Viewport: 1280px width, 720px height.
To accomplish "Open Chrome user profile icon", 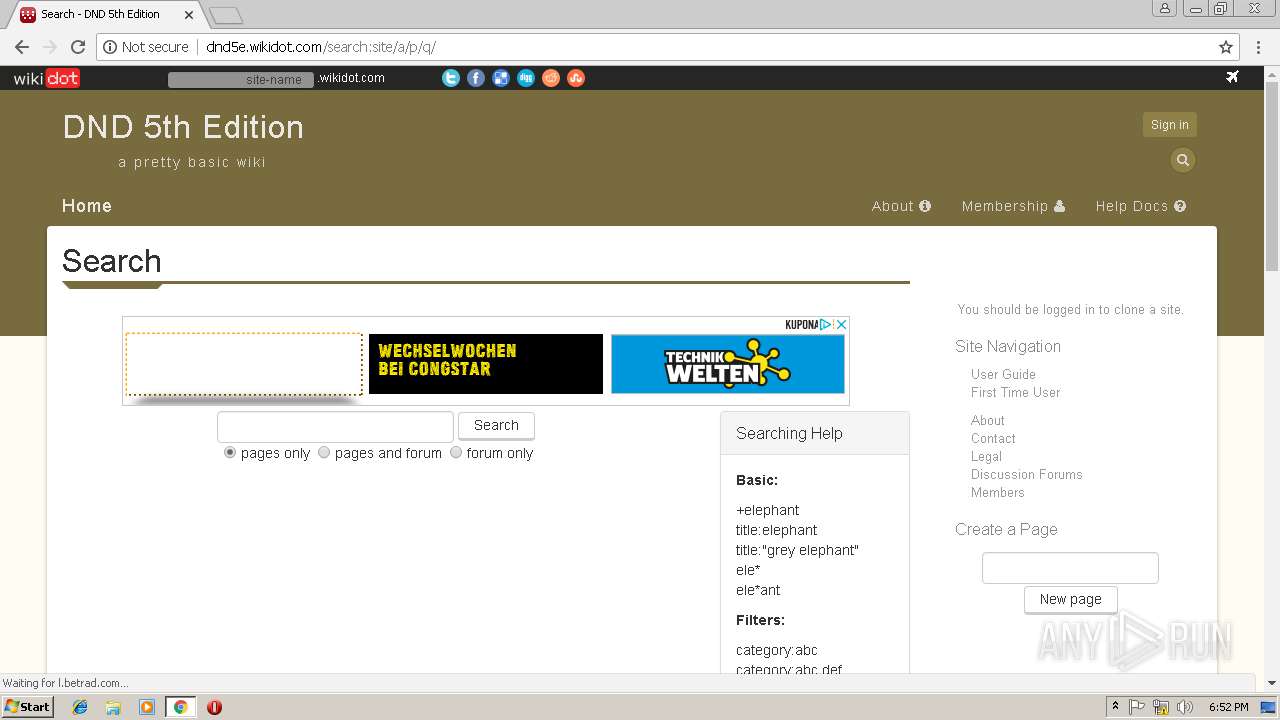I will 1165,9.
